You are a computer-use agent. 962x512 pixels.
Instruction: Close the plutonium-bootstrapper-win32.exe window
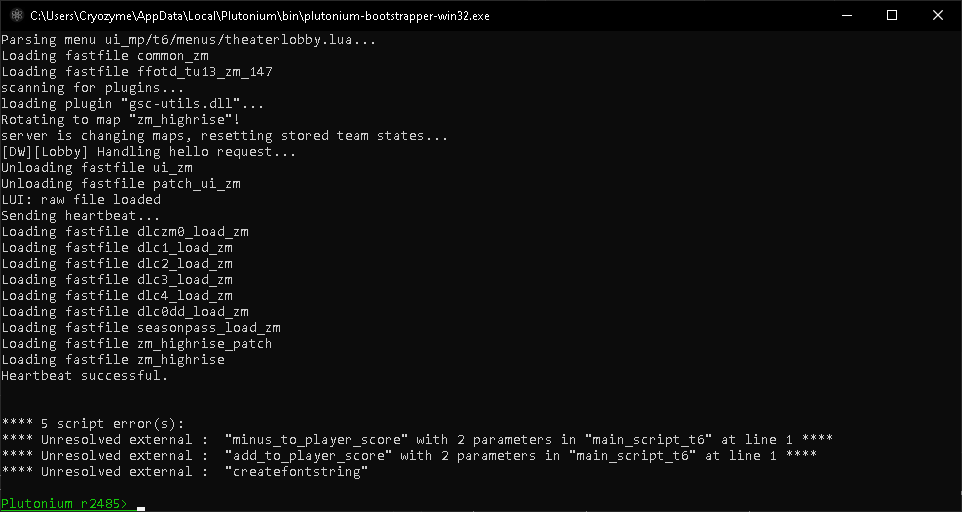(938, 16)
